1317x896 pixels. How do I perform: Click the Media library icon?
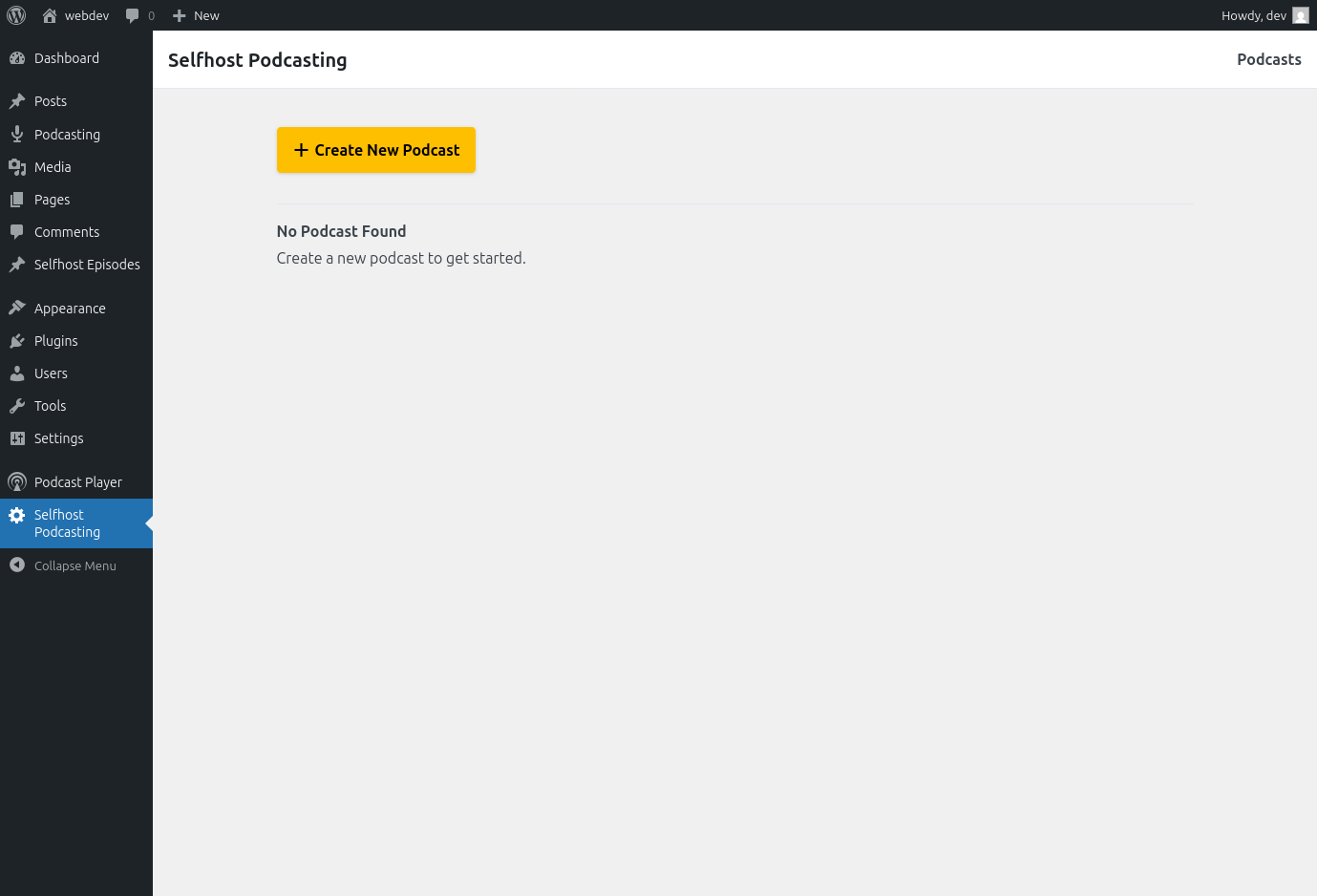coord(17,167)
